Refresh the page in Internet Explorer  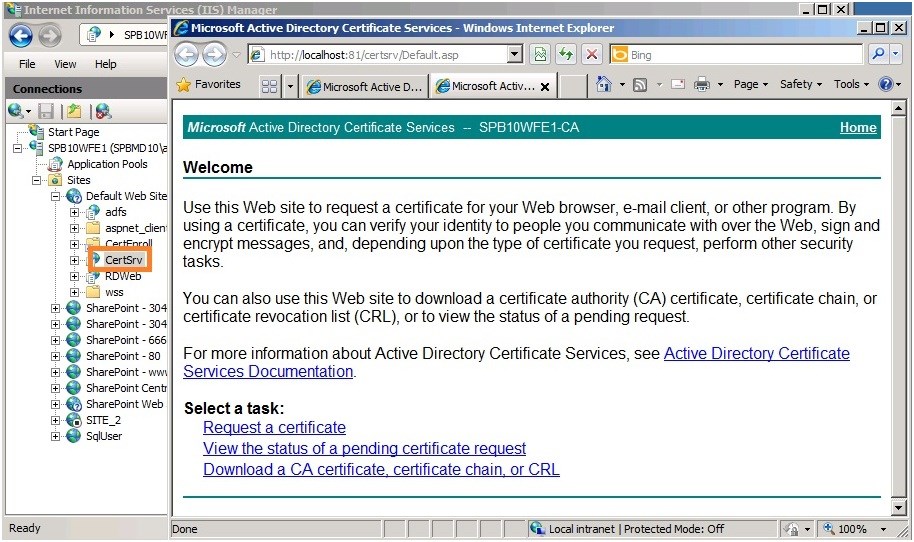click(566, 55)
